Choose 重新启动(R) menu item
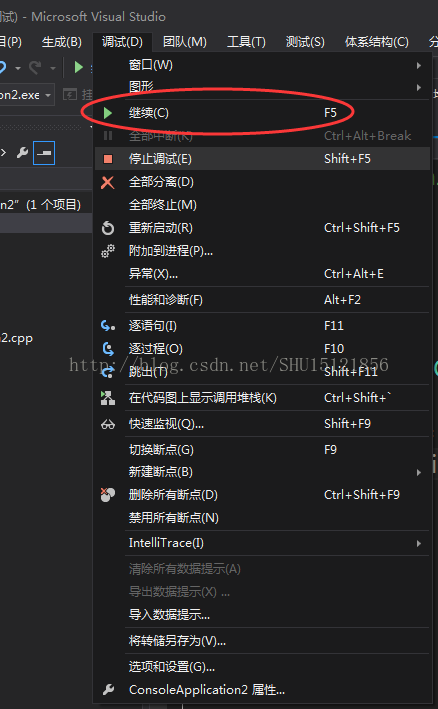The image size is (438, 709). coord(261,228)
